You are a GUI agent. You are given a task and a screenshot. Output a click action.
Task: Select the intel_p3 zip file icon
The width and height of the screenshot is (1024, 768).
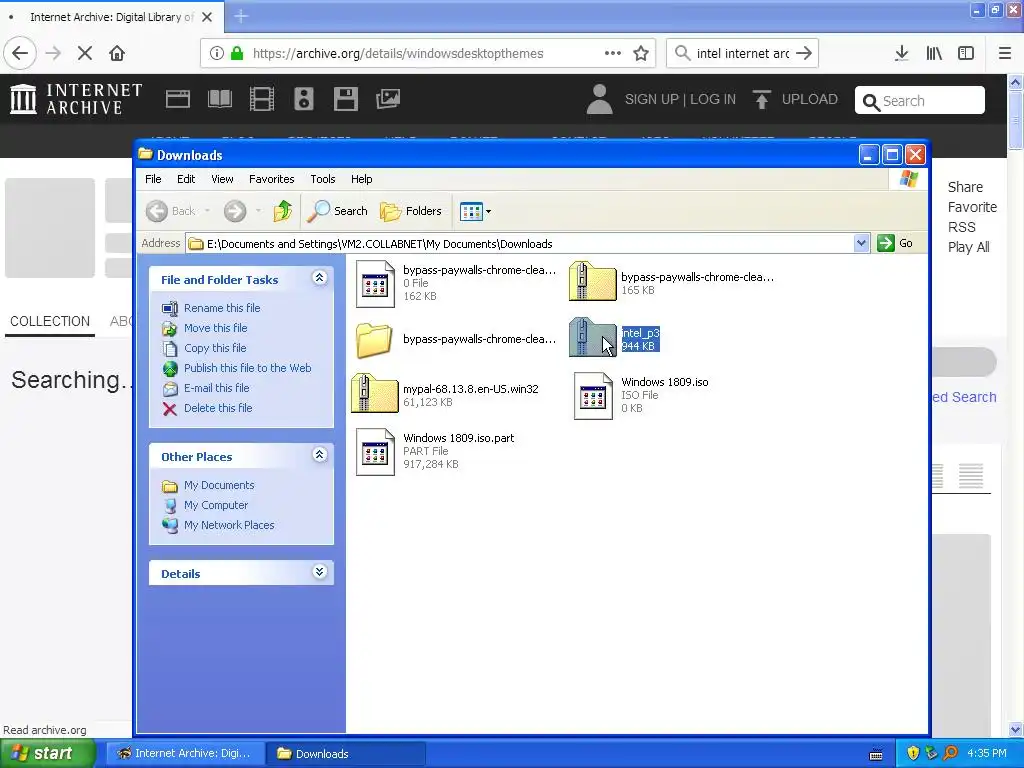pyautogui.click(x=592, y=337)
